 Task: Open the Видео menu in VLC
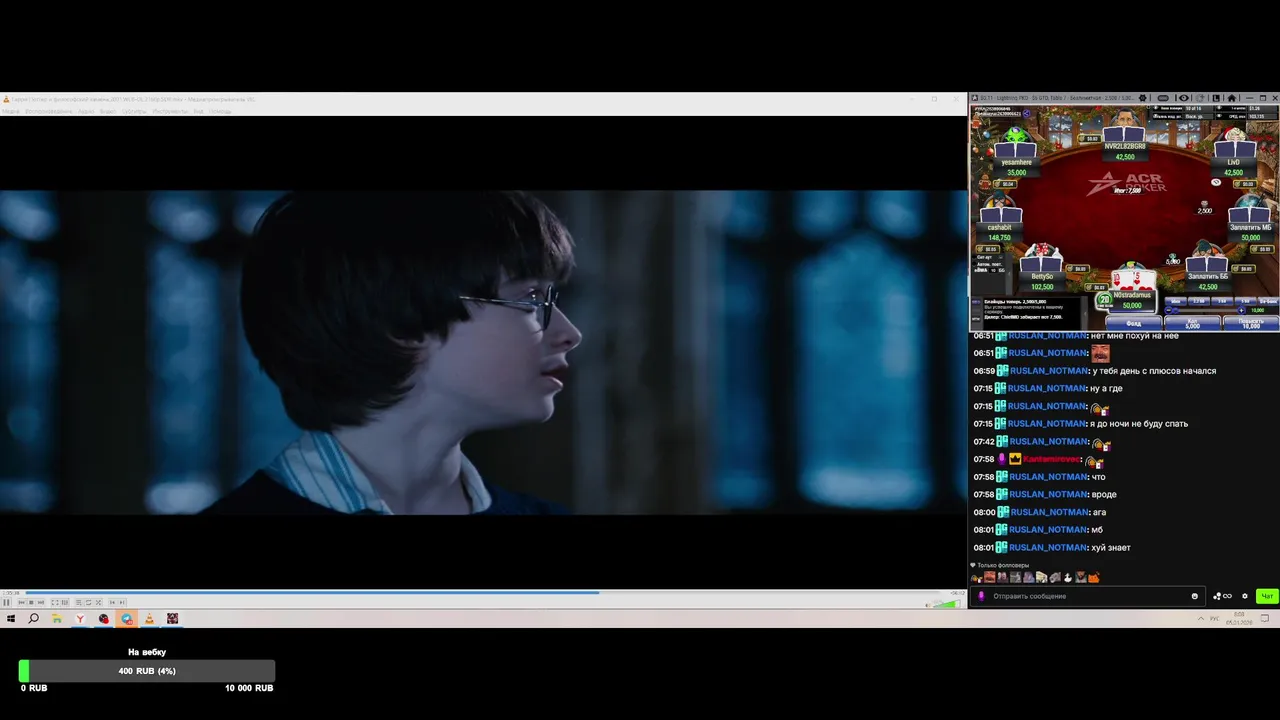[x=108, y=111]
